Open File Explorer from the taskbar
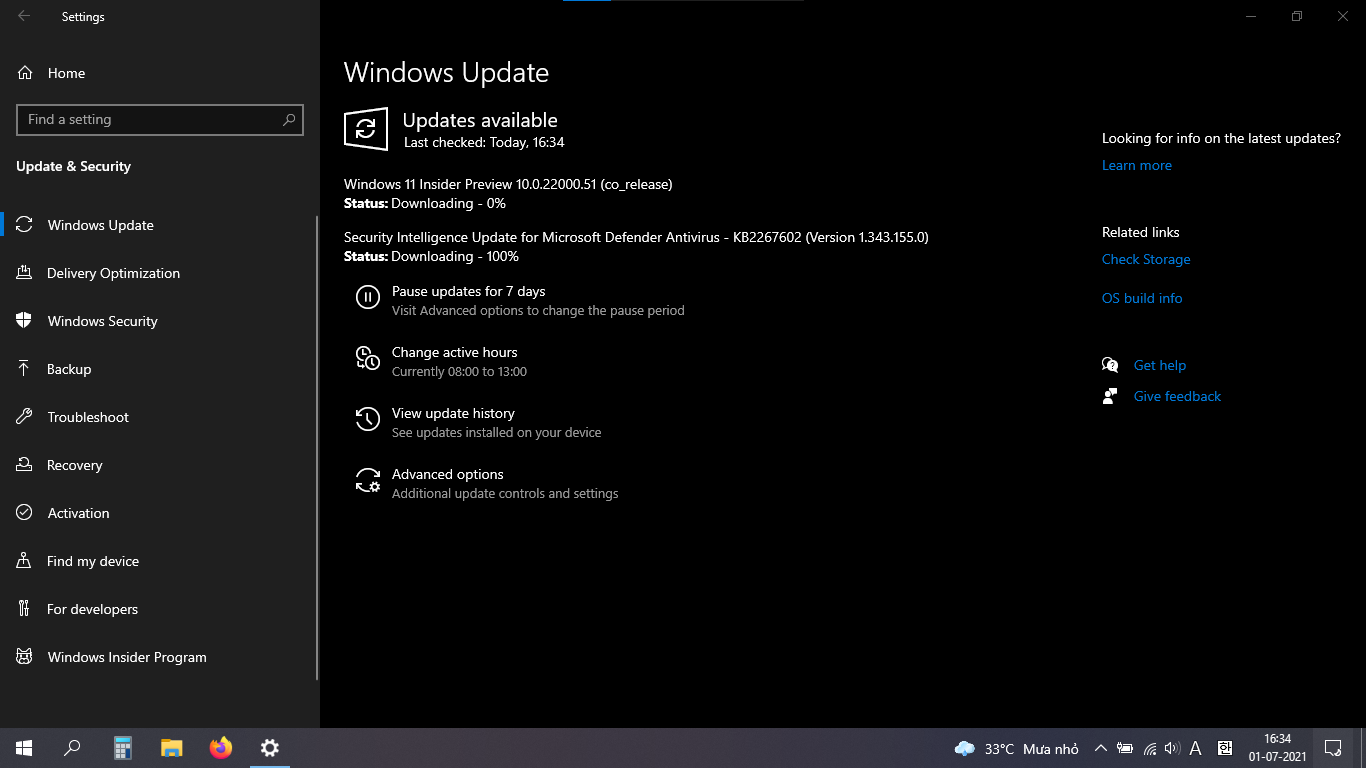 coord(172,748)
